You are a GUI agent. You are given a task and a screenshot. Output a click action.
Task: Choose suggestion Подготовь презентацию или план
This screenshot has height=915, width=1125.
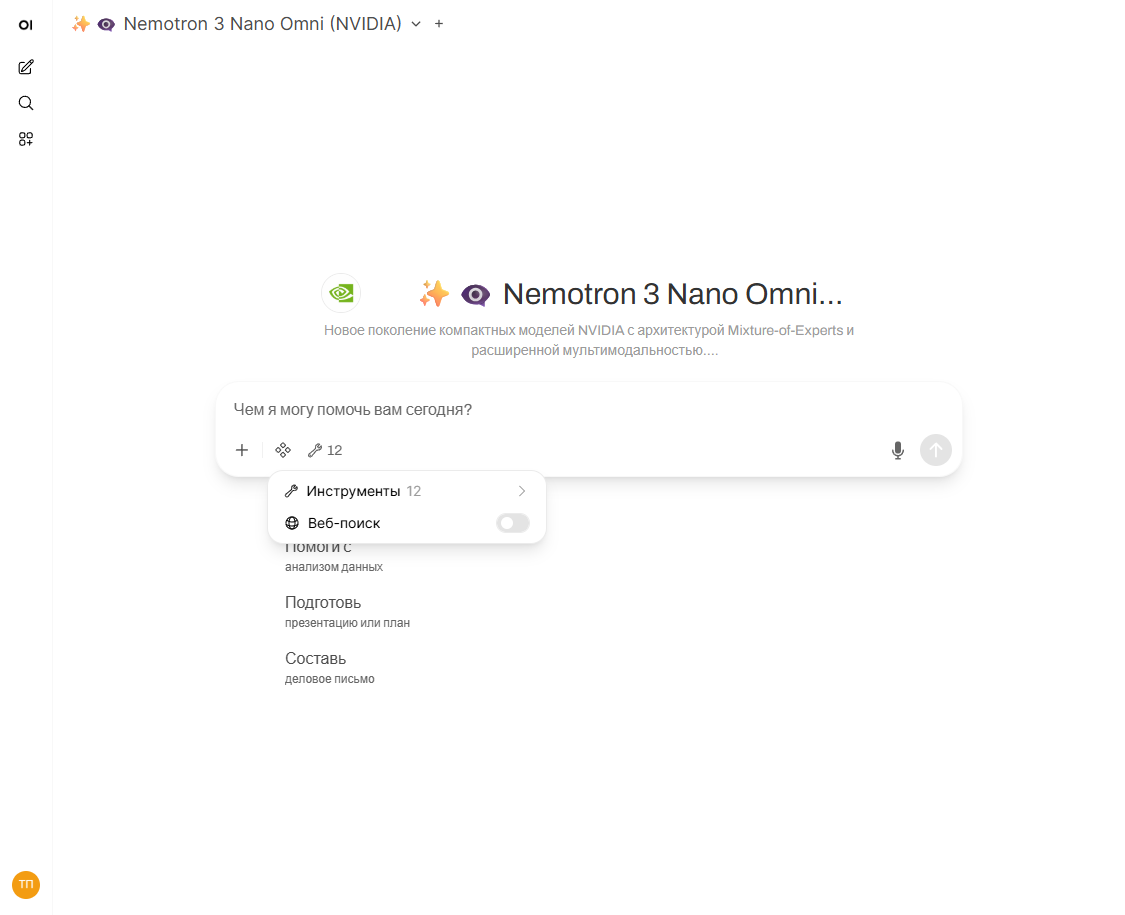coord(347,611)
